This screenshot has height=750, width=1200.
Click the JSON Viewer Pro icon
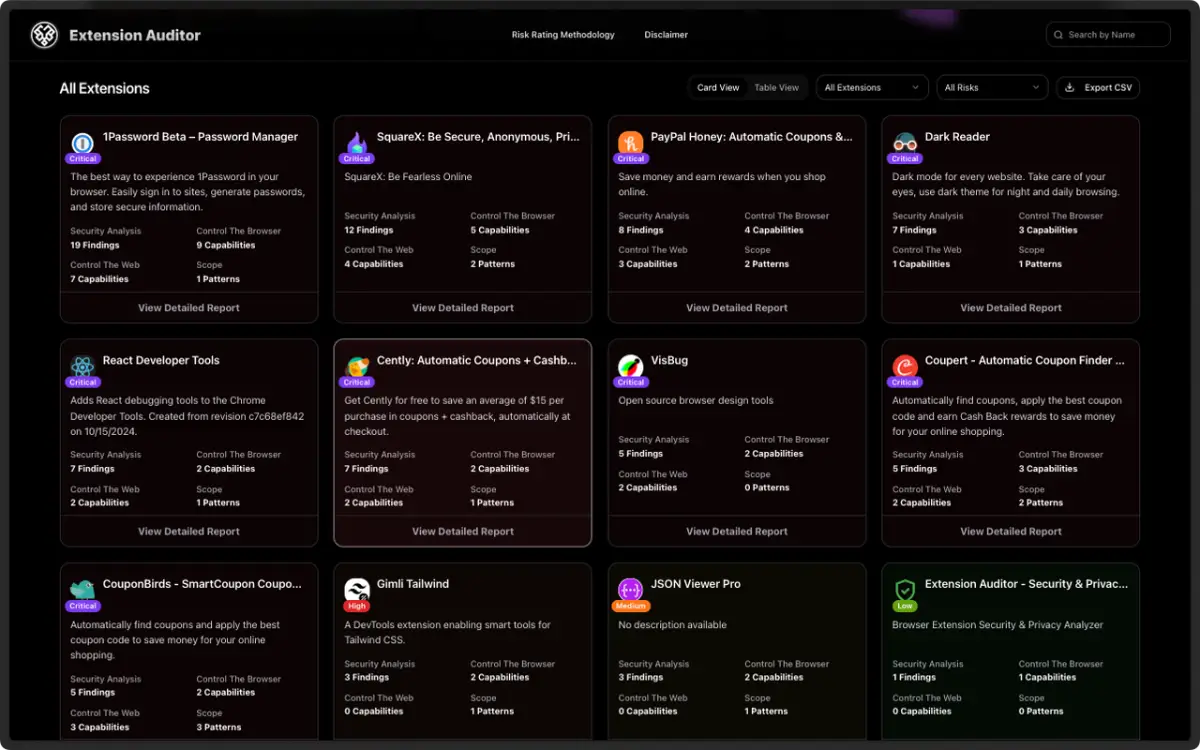(x=631, y=590)
